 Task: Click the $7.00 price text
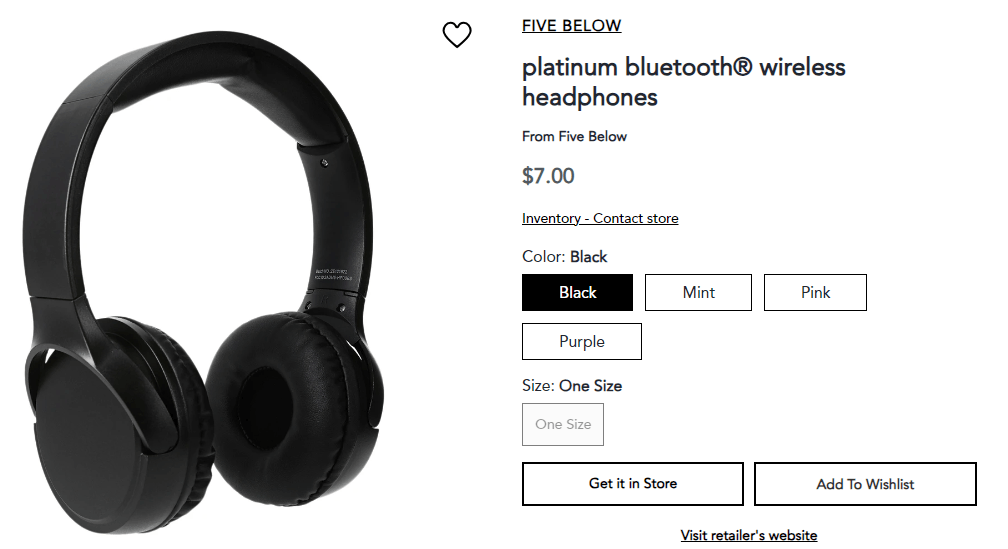coord(548,176)
